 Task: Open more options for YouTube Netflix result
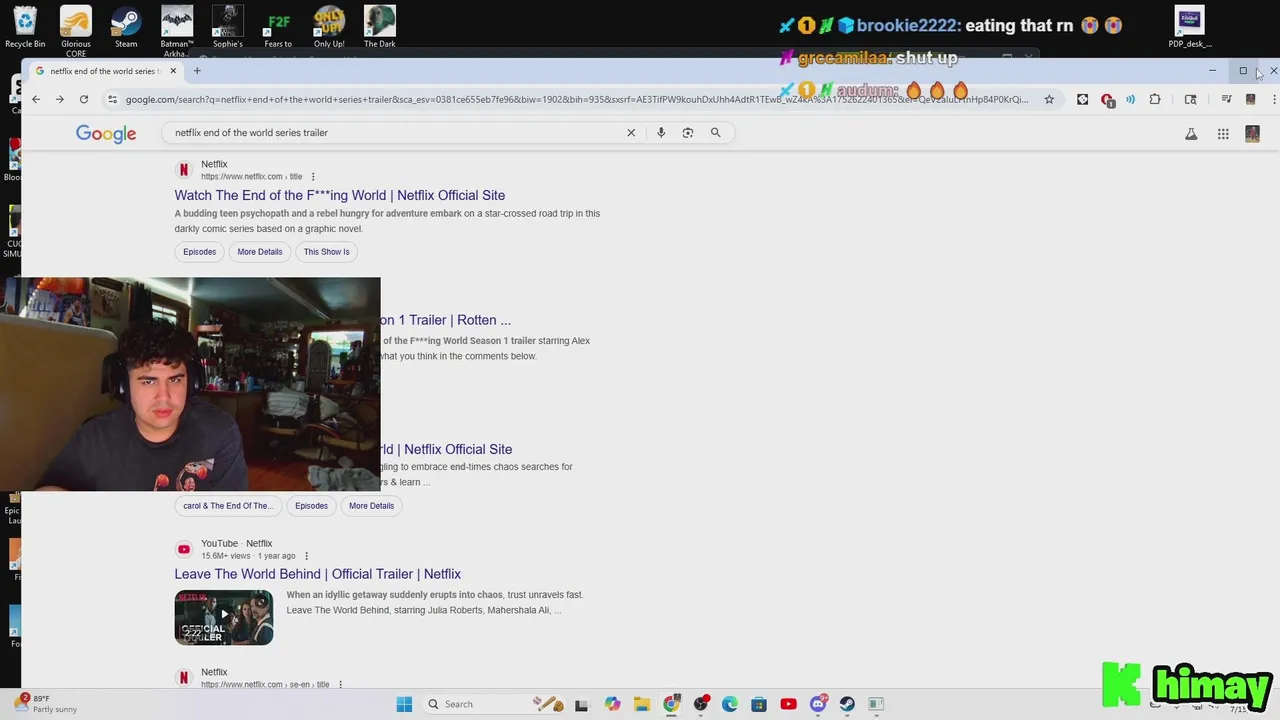[306, 556]
